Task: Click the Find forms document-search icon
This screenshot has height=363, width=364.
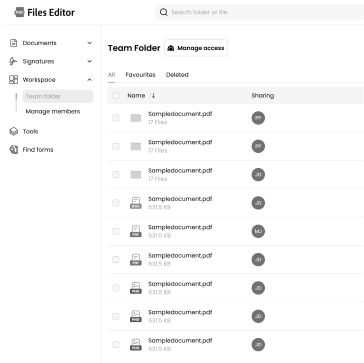Action: [x=13, y=150]
